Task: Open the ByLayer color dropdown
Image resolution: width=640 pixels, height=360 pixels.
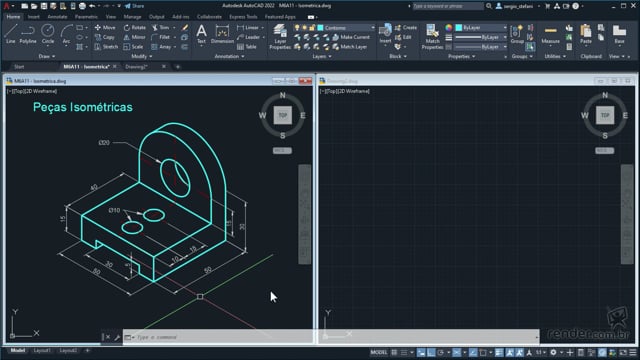Action: (481, 27)
